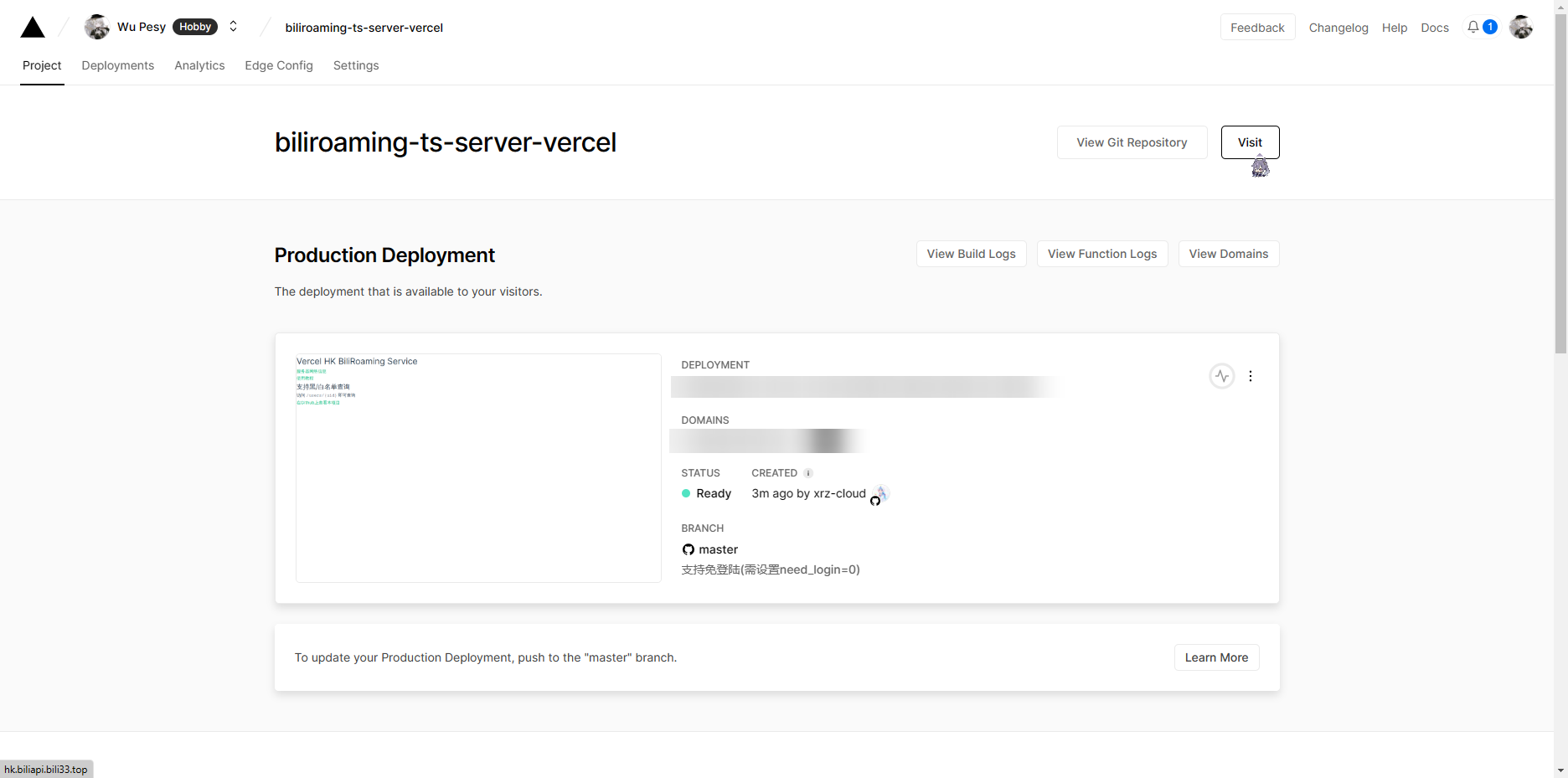Open the three-dot deployment options menu
Screen dimensions: 1568x778
(x=1250, y=376)
